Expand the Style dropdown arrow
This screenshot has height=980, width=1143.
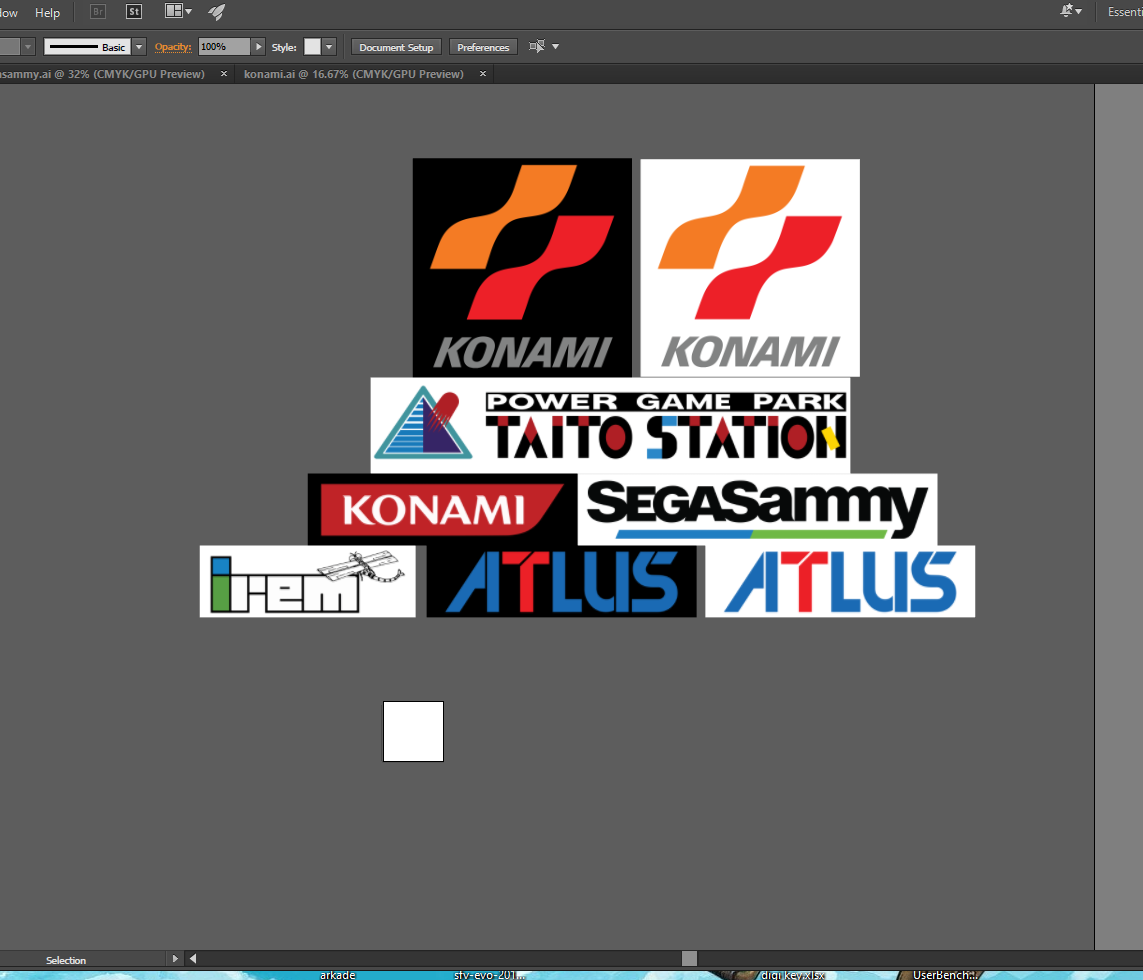click(x=329, y=47)
